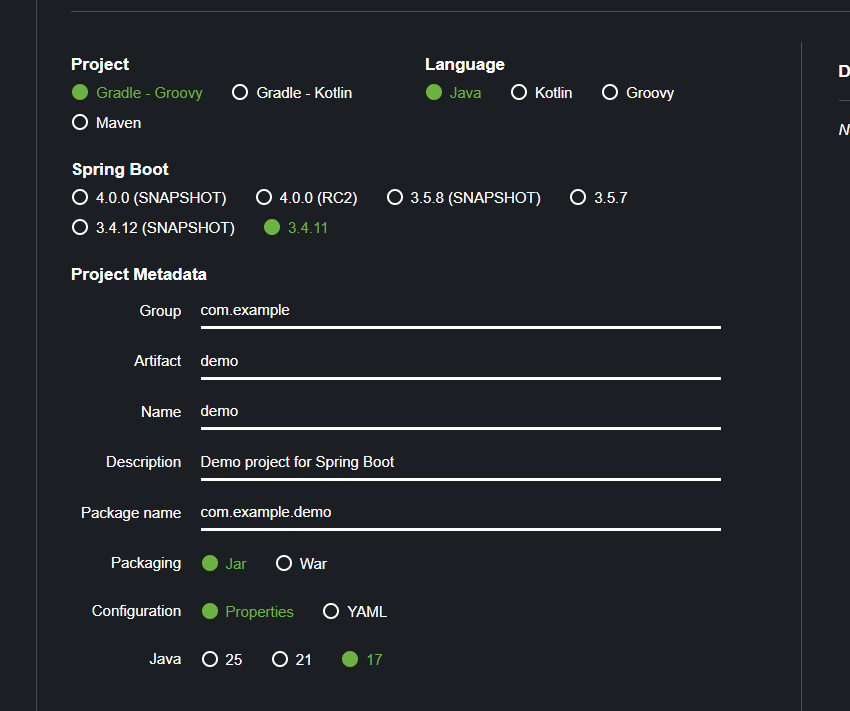The width and height of the screenshot is (850, 711).
Task: Click the Description label
Action: (144, 462)
